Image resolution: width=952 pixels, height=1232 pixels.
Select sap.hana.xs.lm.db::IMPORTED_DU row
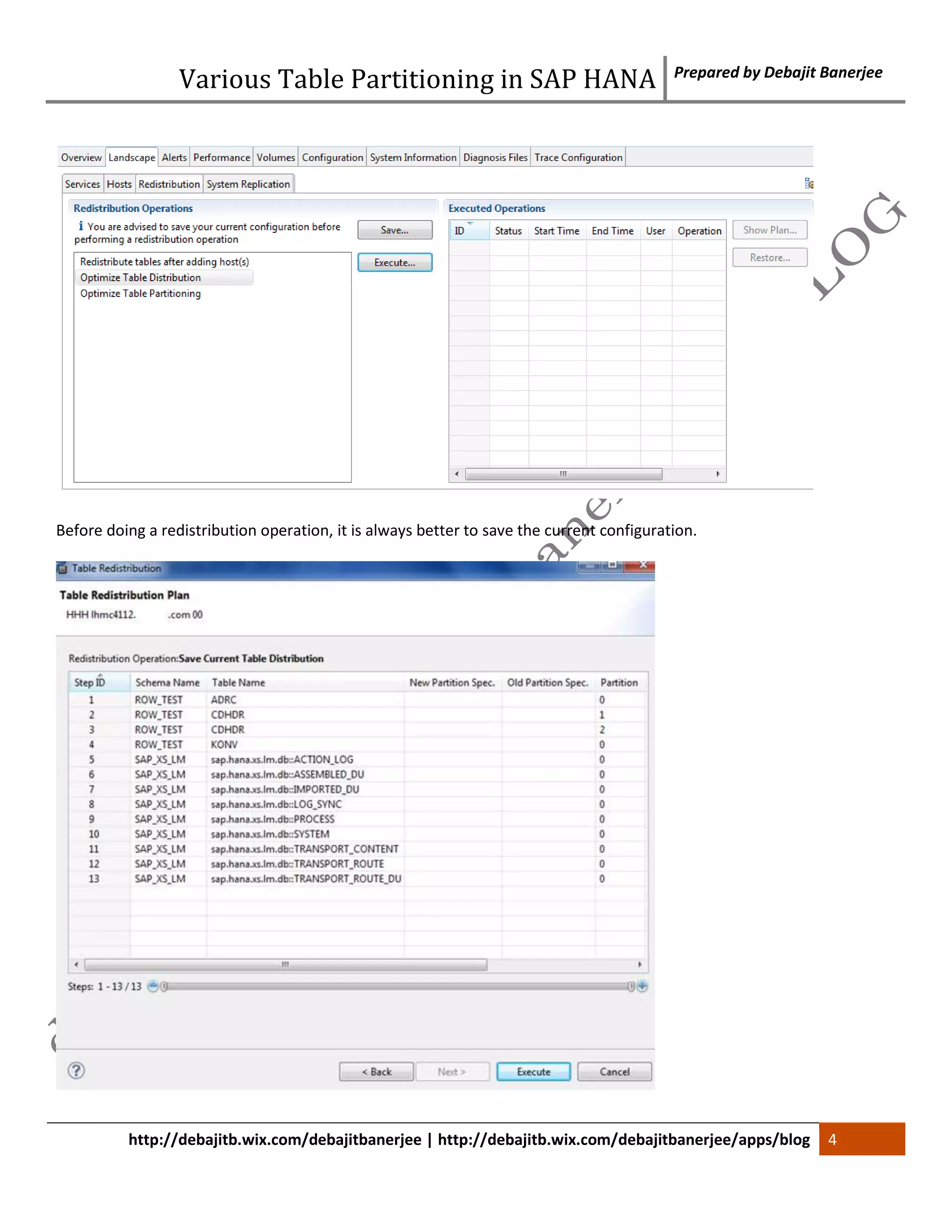pyautogui.click(x=357, y=789)
